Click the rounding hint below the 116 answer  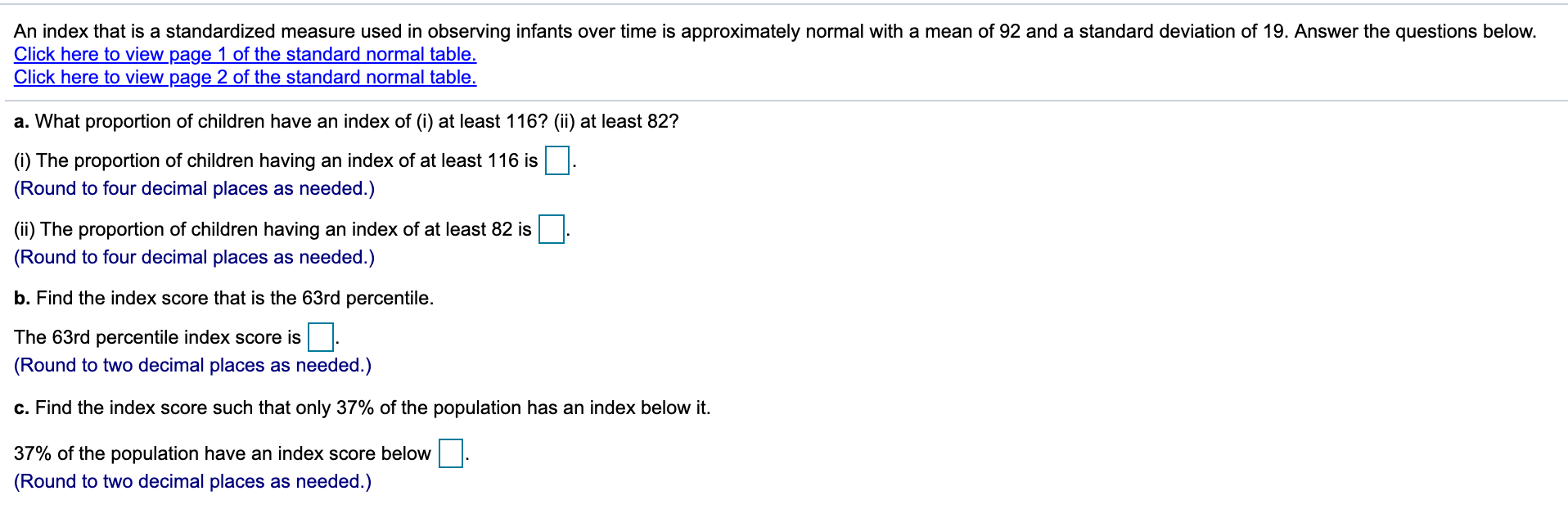coord(194,188)
